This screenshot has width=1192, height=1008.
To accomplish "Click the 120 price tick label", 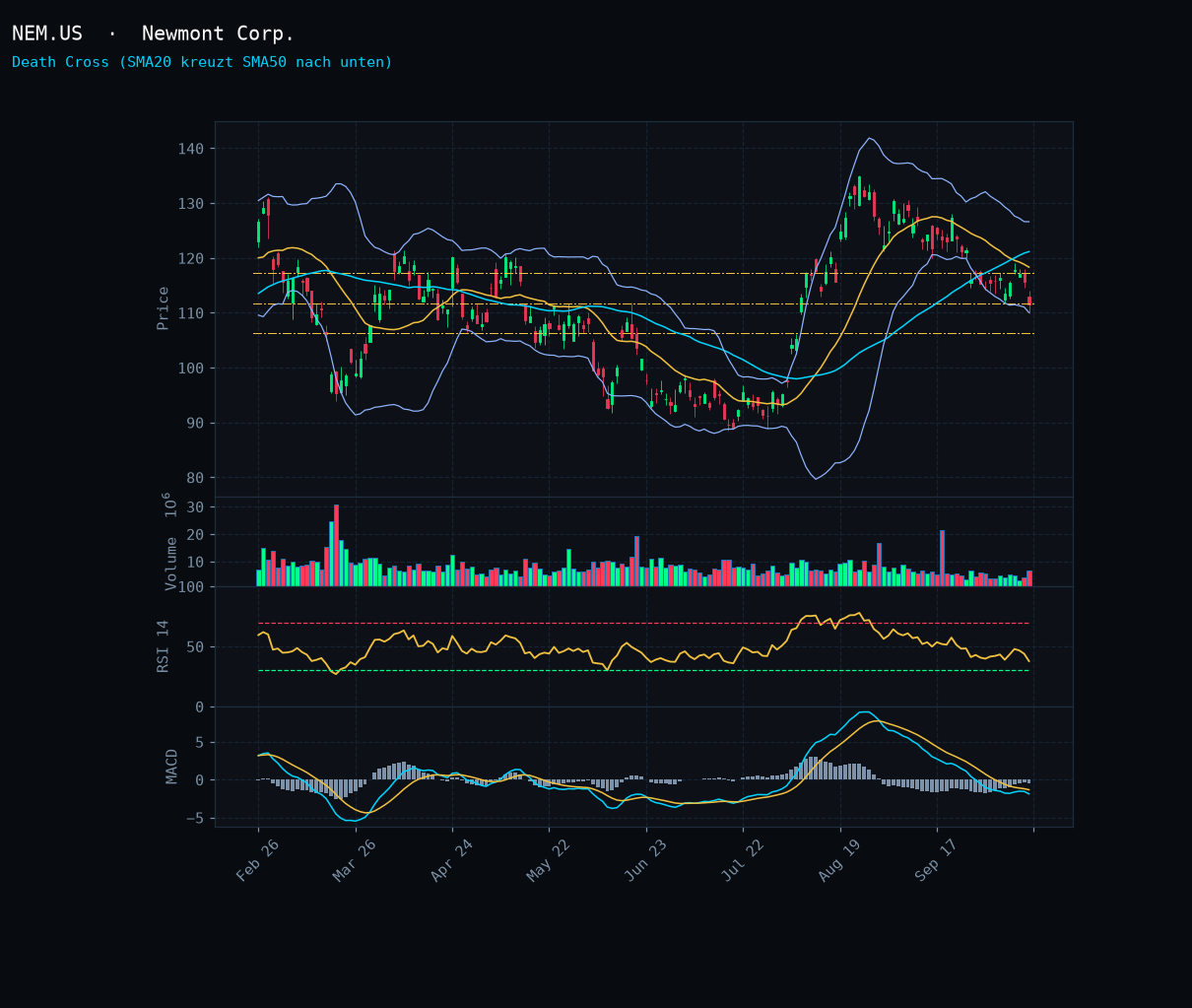I will [x=191, y=258].
